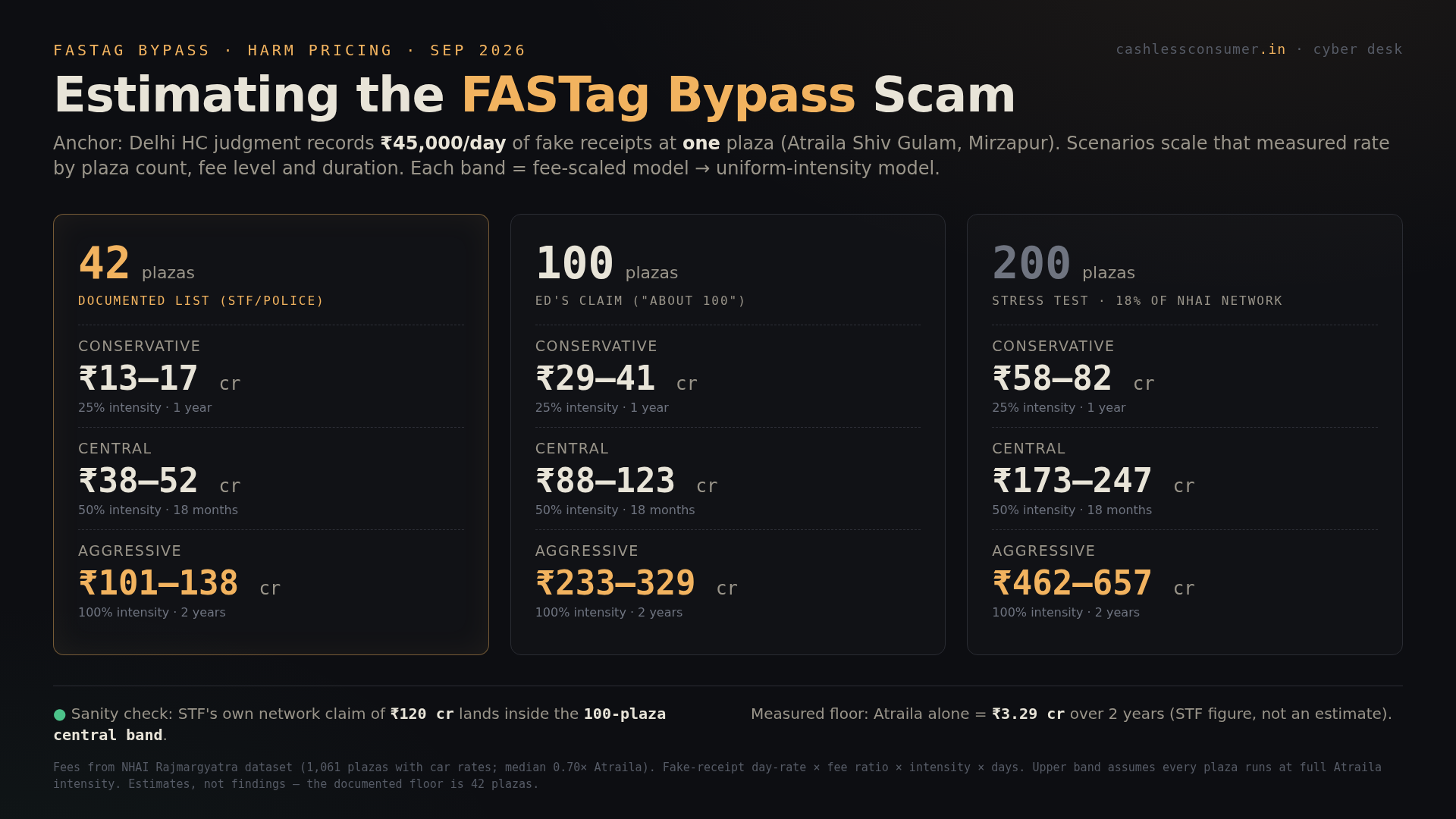Select the 200 plazas card heading
Viewport: 1456px width, 819px height.
(x=1063, y=264)
